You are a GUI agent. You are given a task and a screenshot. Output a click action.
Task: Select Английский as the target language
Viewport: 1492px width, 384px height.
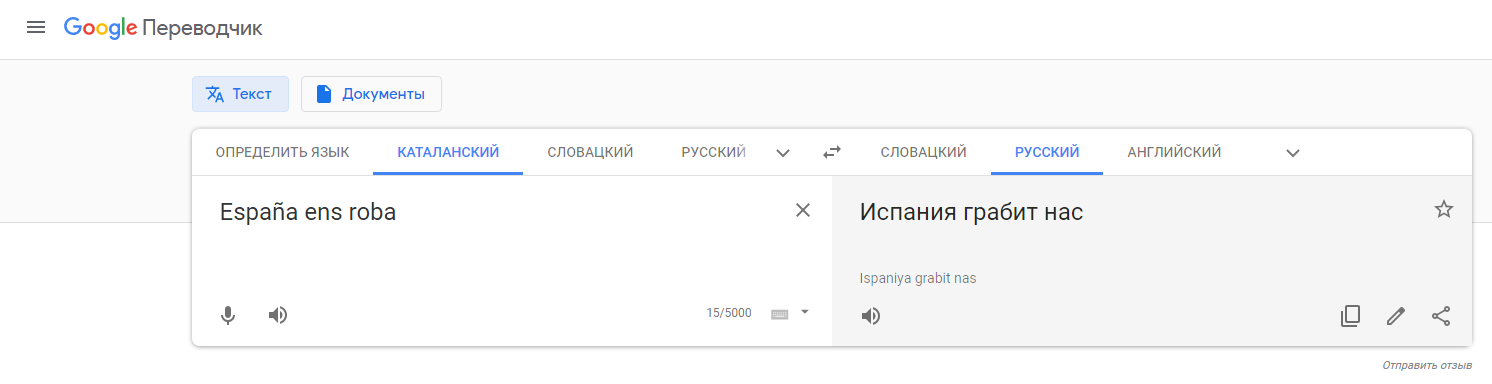(x=1174, y=152)
